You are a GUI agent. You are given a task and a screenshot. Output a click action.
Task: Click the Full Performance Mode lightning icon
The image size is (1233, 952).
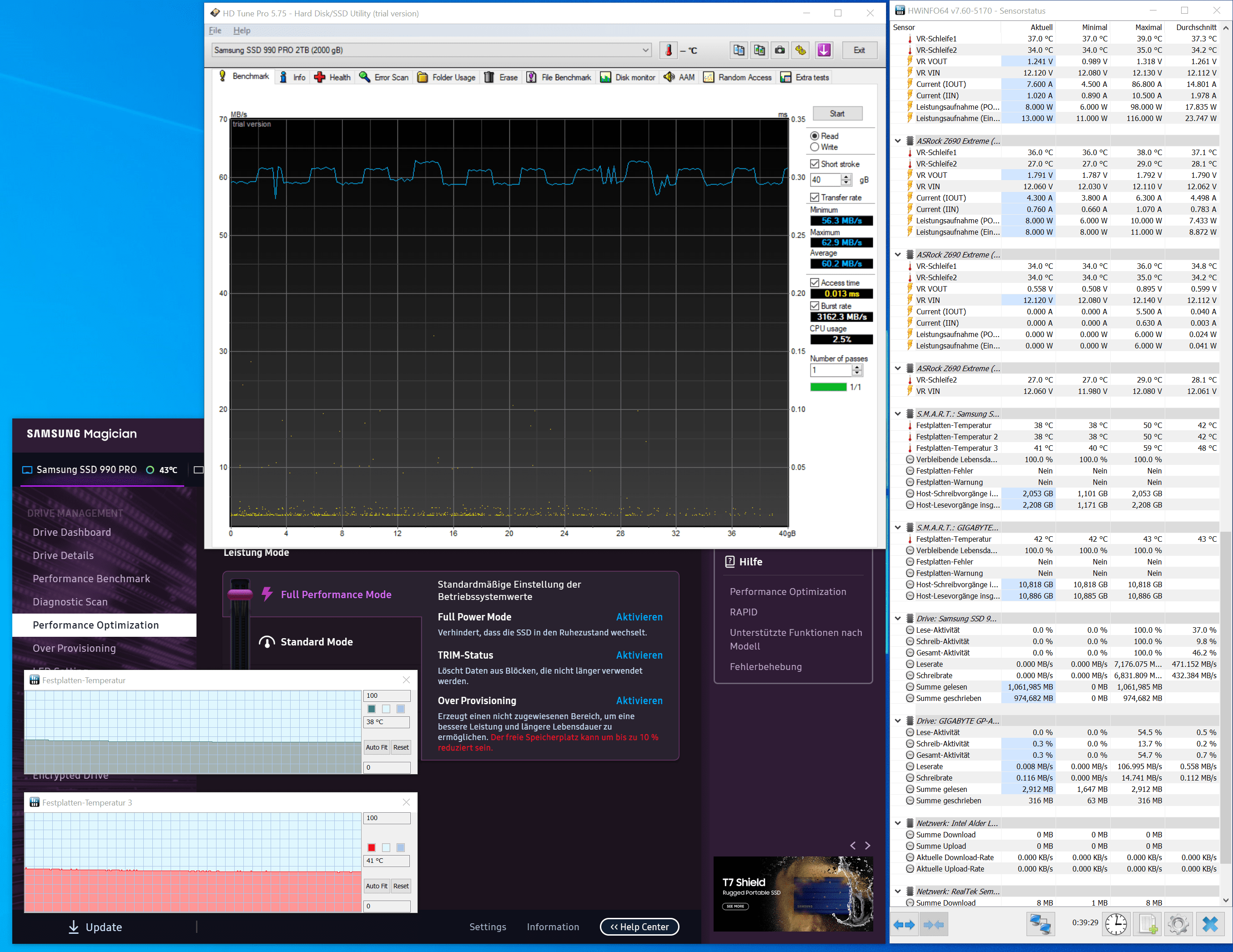(x=267, y=594)
